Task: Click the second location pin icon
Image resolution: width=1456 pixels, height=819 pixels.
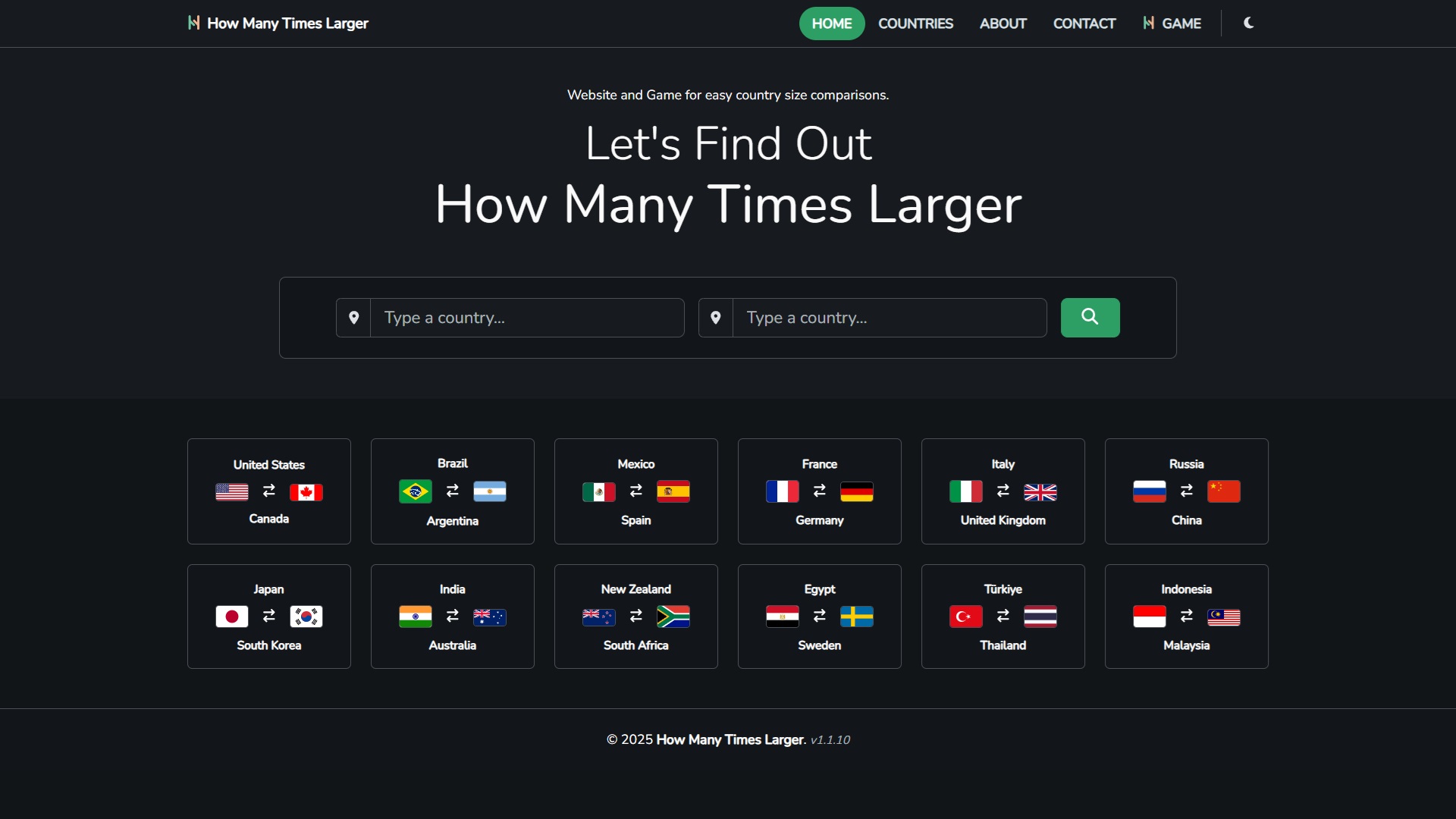Action: pyautogui.click(x=715, y=317)
